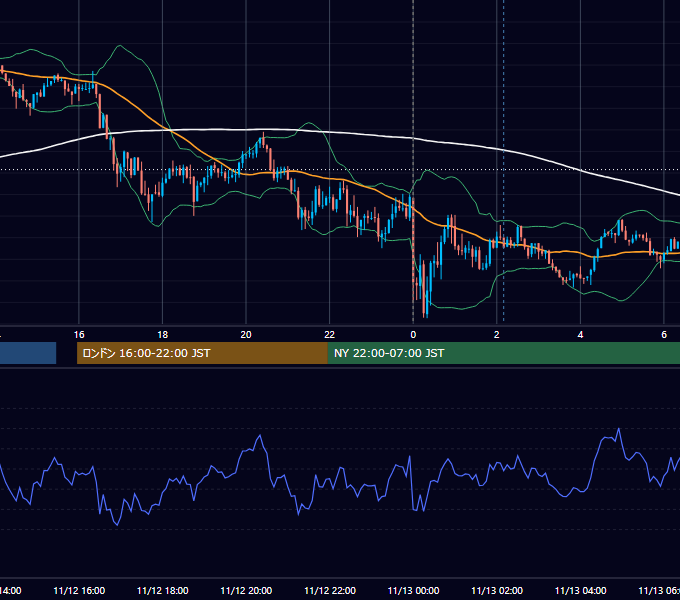Viewport: 680px width, 600px height.
Task: Select the blue oscillator line in lower pane
Action: (x=340, y=469)
